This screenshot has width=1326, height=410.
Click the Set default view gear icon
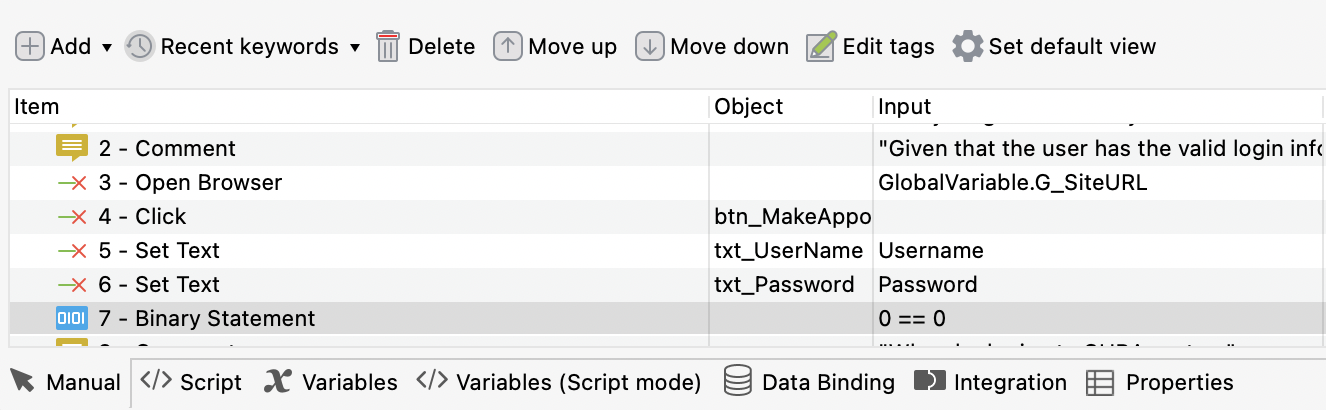pyautogui.click(x=967, y=47)
